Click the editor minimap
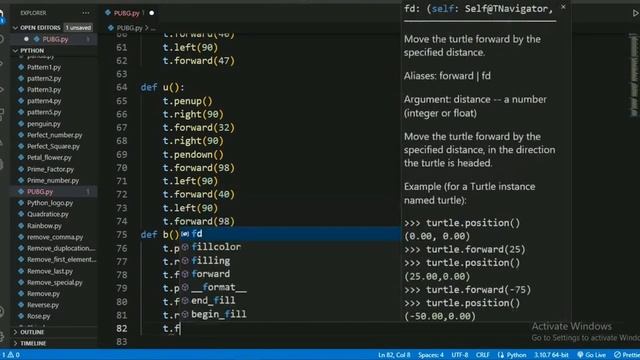 [x=634, y=76]
